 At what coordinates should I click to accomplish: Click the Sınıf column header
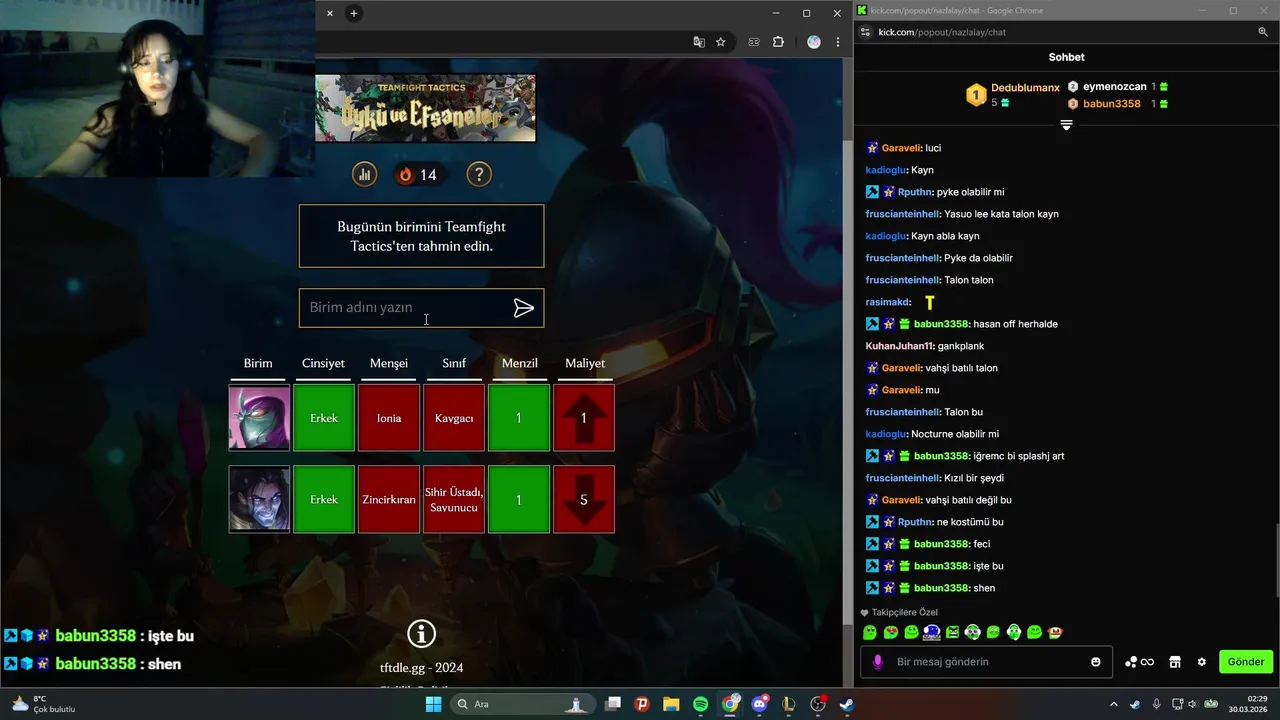coord(454,363)
